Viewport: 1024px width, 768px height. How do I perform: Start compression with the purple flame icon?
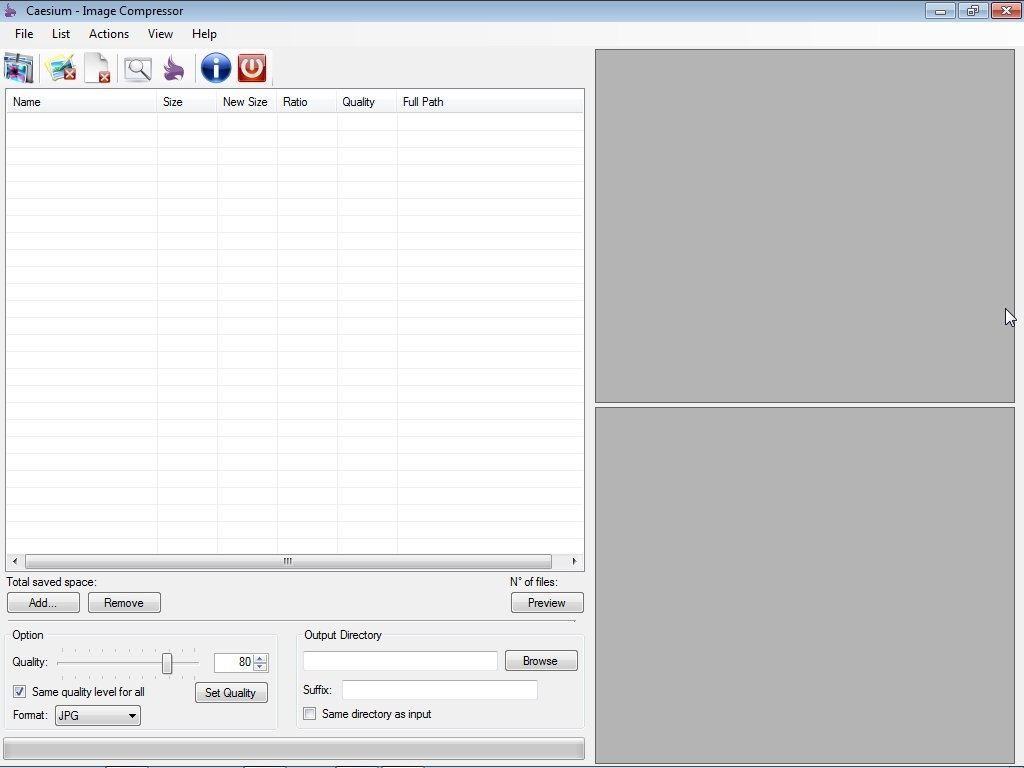pyautogui.click(x=173, y=68)
